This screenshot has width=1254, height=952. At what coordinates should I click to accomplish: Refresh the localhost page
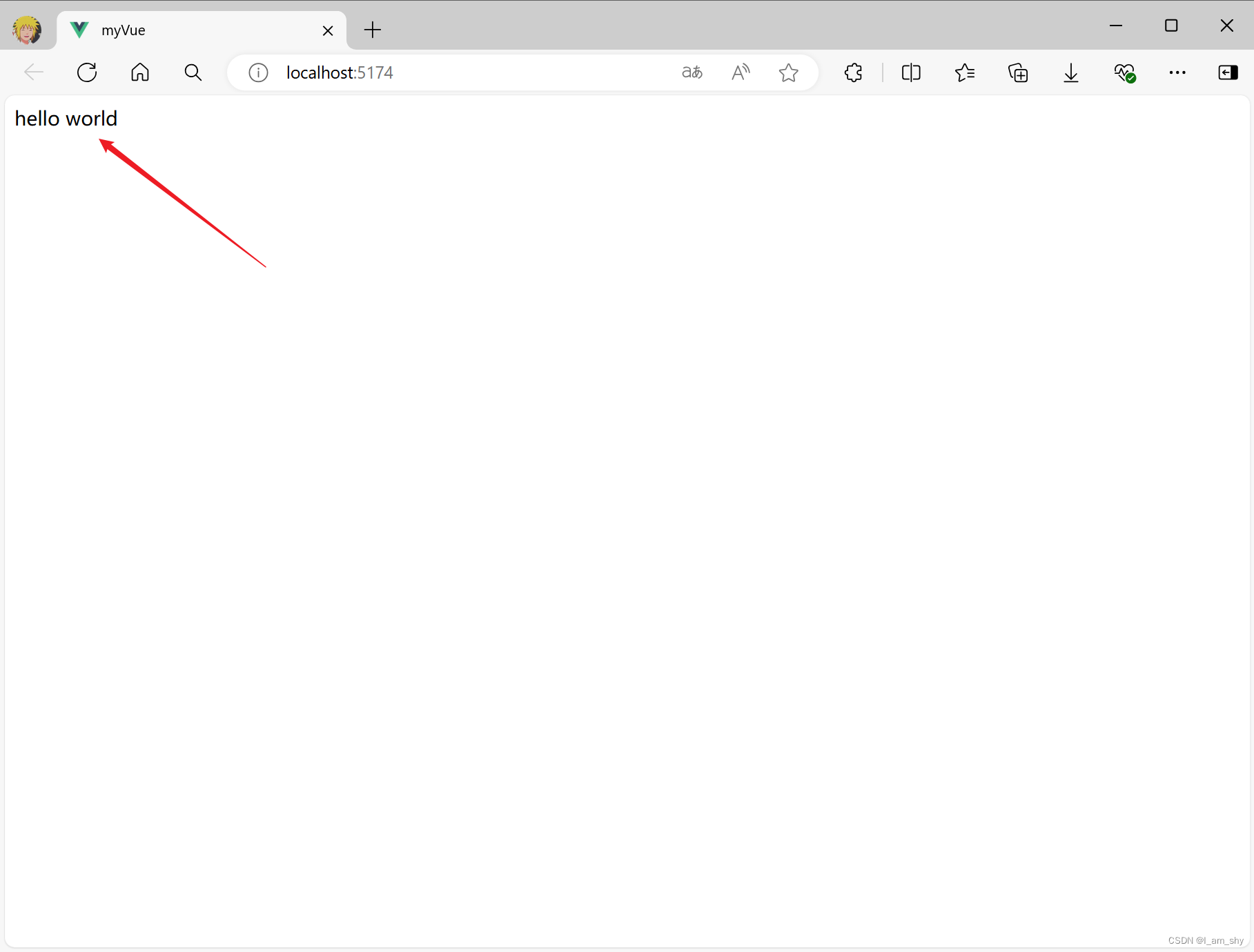(87, 72)
